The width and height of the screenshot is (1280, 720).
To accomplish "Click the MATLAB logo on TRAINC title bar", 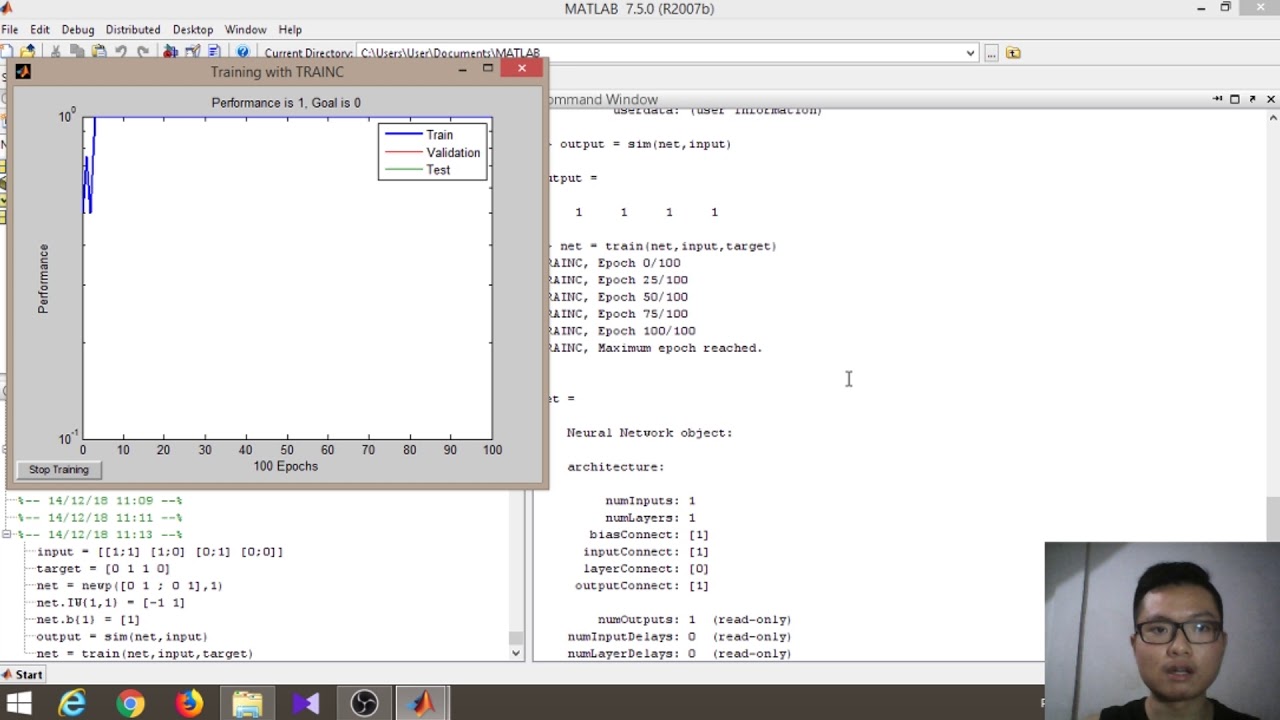I will point(23,71).
